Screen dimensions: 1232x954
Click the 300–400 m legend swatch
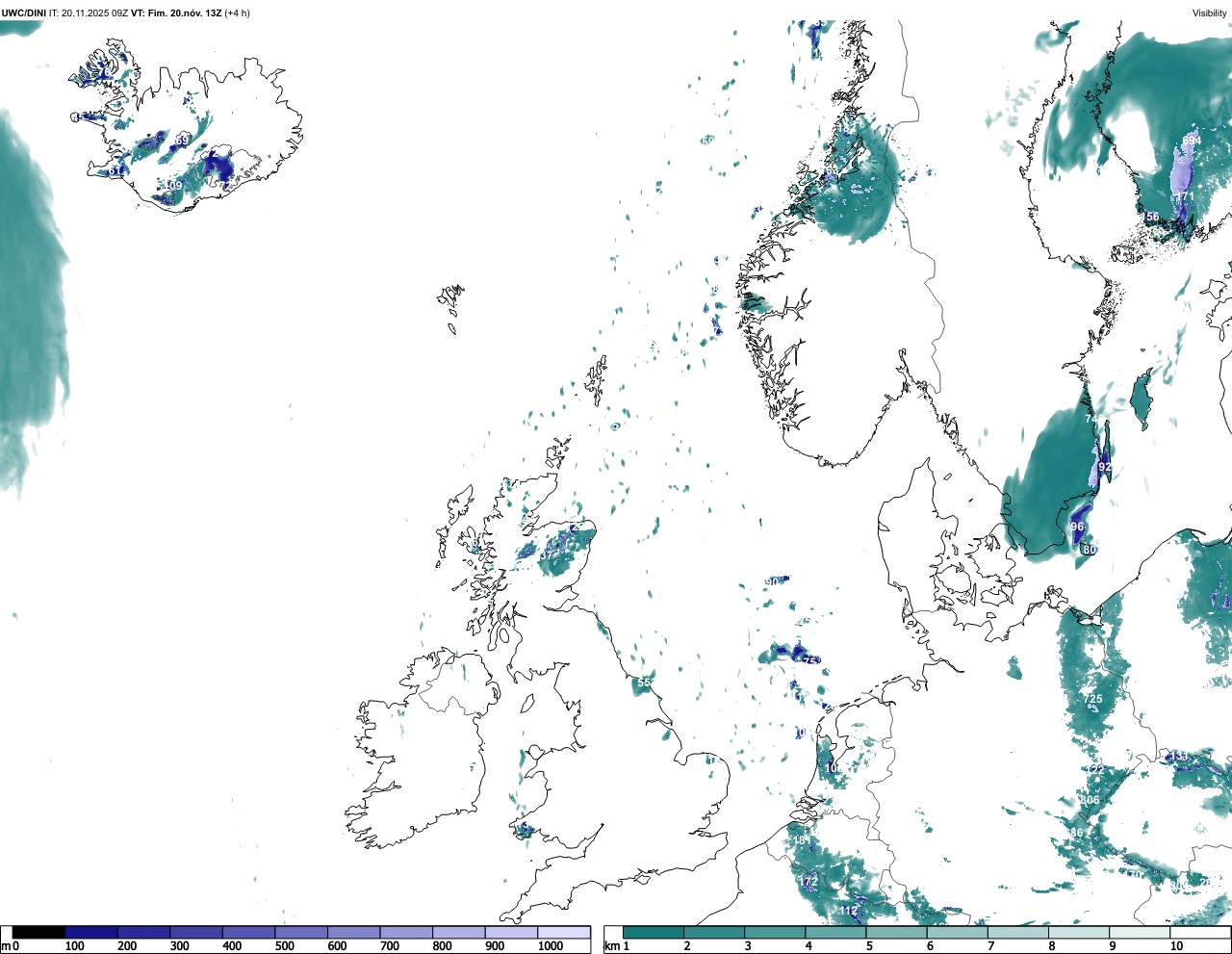click(196, 932)
